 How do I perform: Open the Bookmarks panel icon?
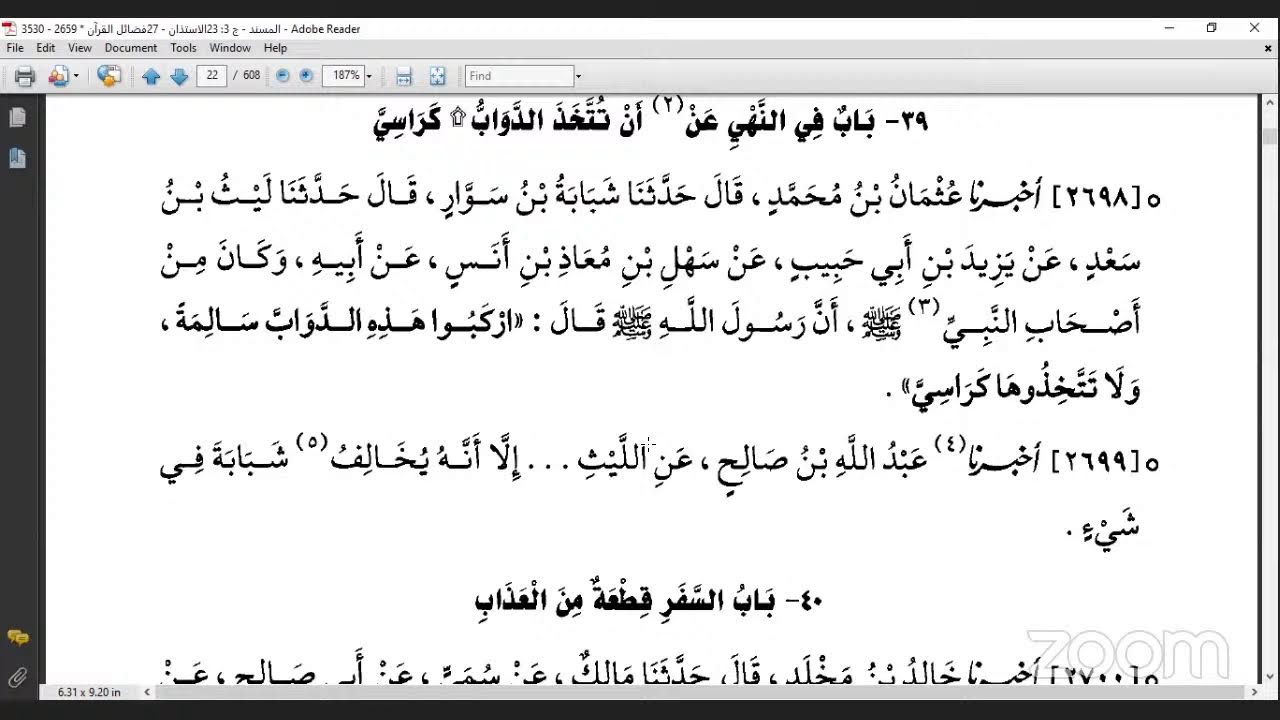(17, 158)
